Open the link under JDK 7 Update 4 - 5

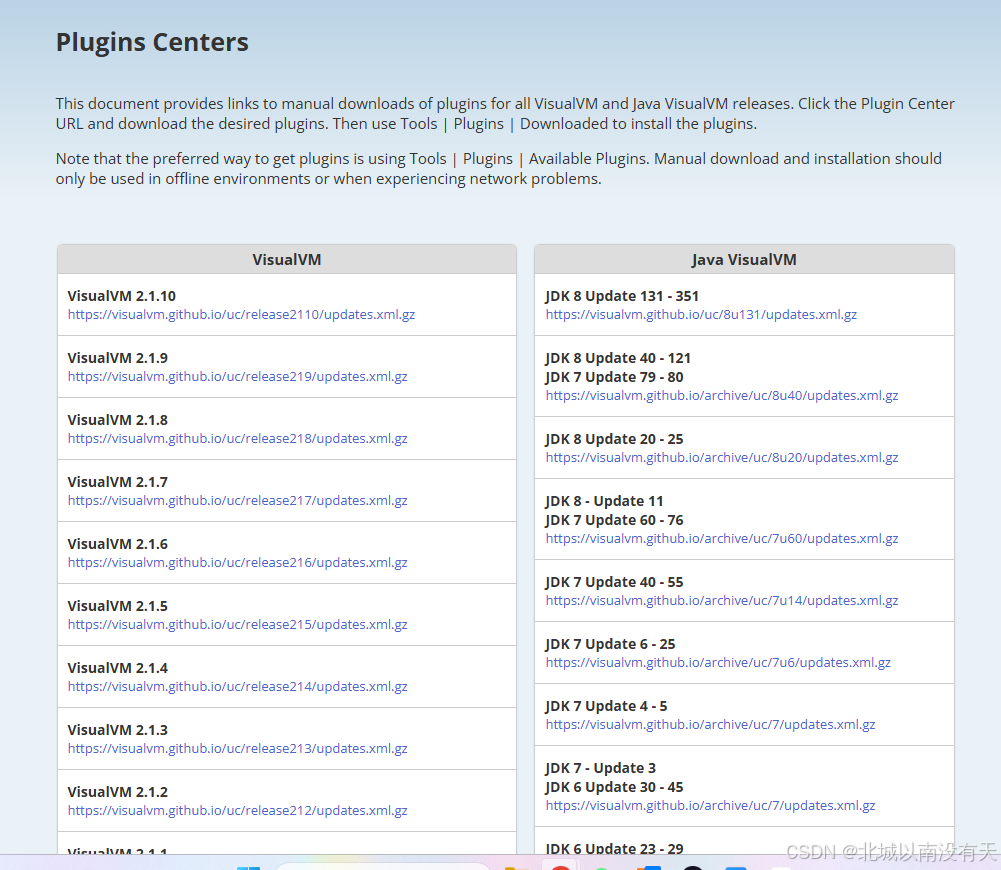click(x=711, y=724)
